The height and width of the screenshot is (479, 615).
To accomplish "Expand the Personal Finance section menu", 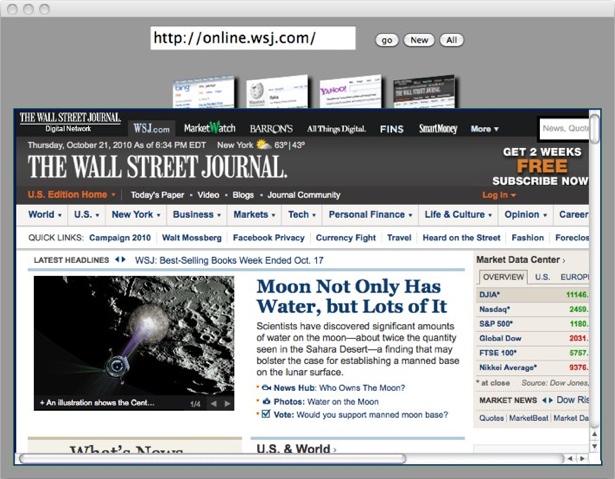I will tap(370, 215).
